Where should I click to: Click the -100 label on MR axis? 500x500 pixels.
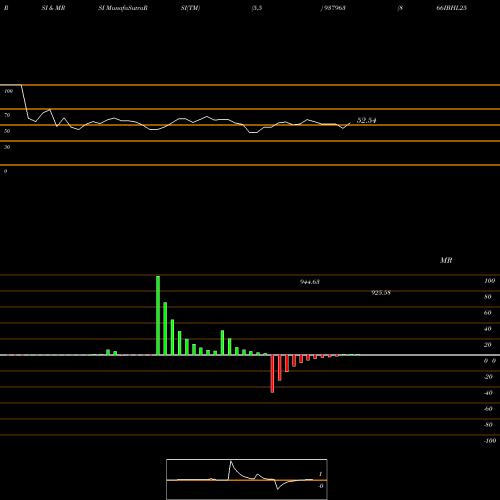click(490, 441)
